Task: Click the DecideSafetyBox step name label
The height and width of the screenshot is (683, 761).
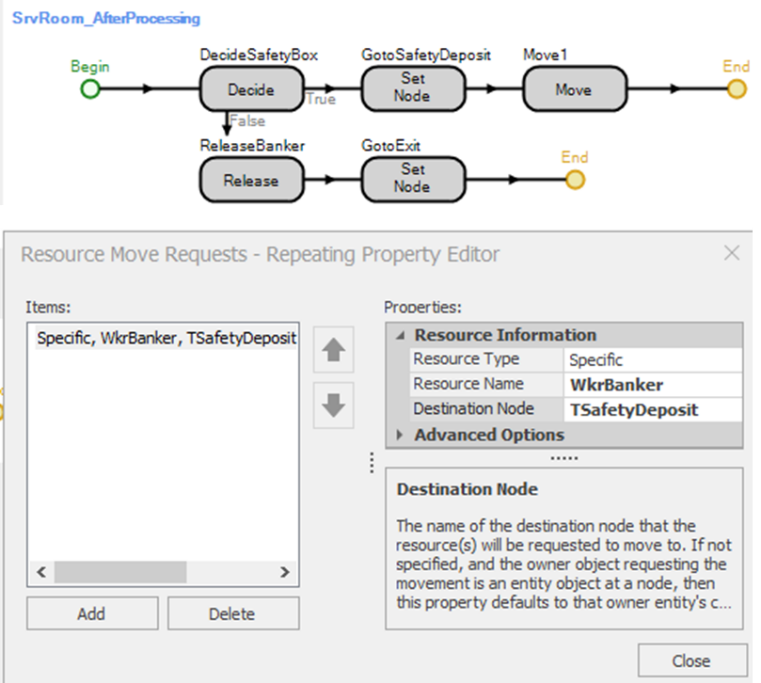Action: pos(259,55)
